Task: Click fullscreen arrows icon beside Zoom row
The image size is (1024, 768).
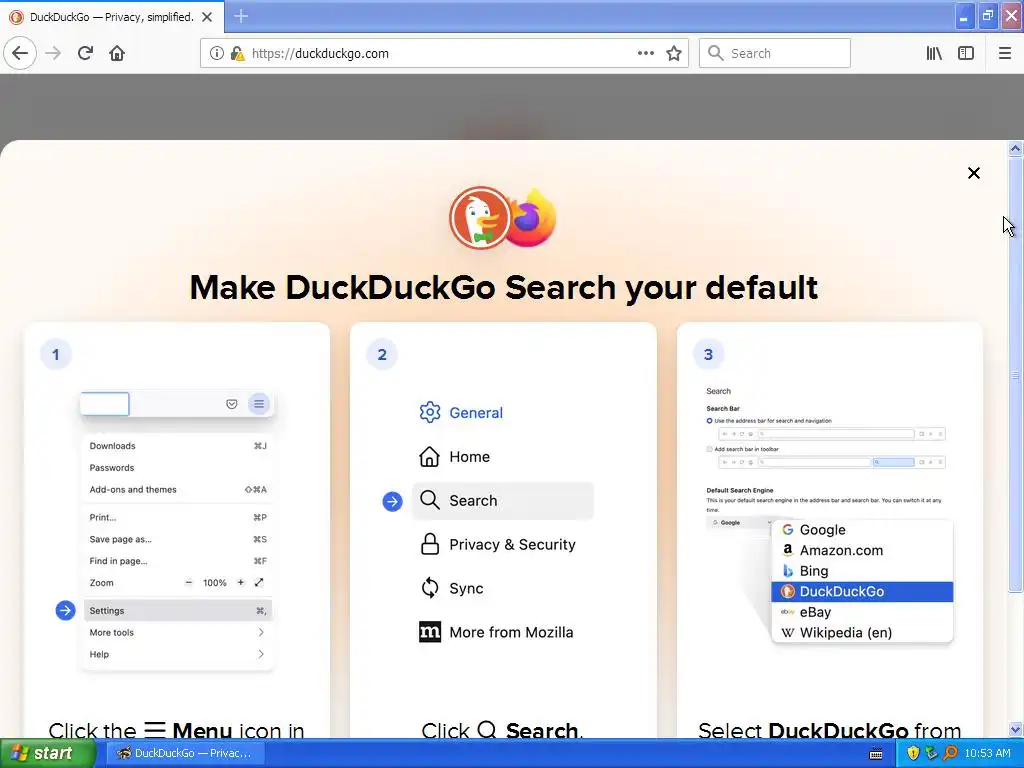Action: coord(259,582)
